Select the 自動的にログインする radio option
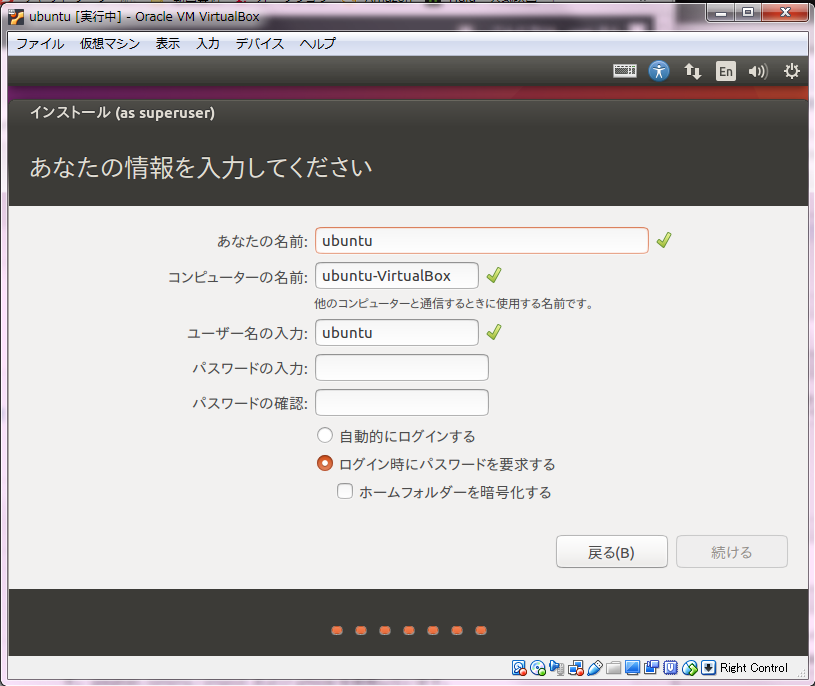Viewport: 815px width, 686px height. 325,436
